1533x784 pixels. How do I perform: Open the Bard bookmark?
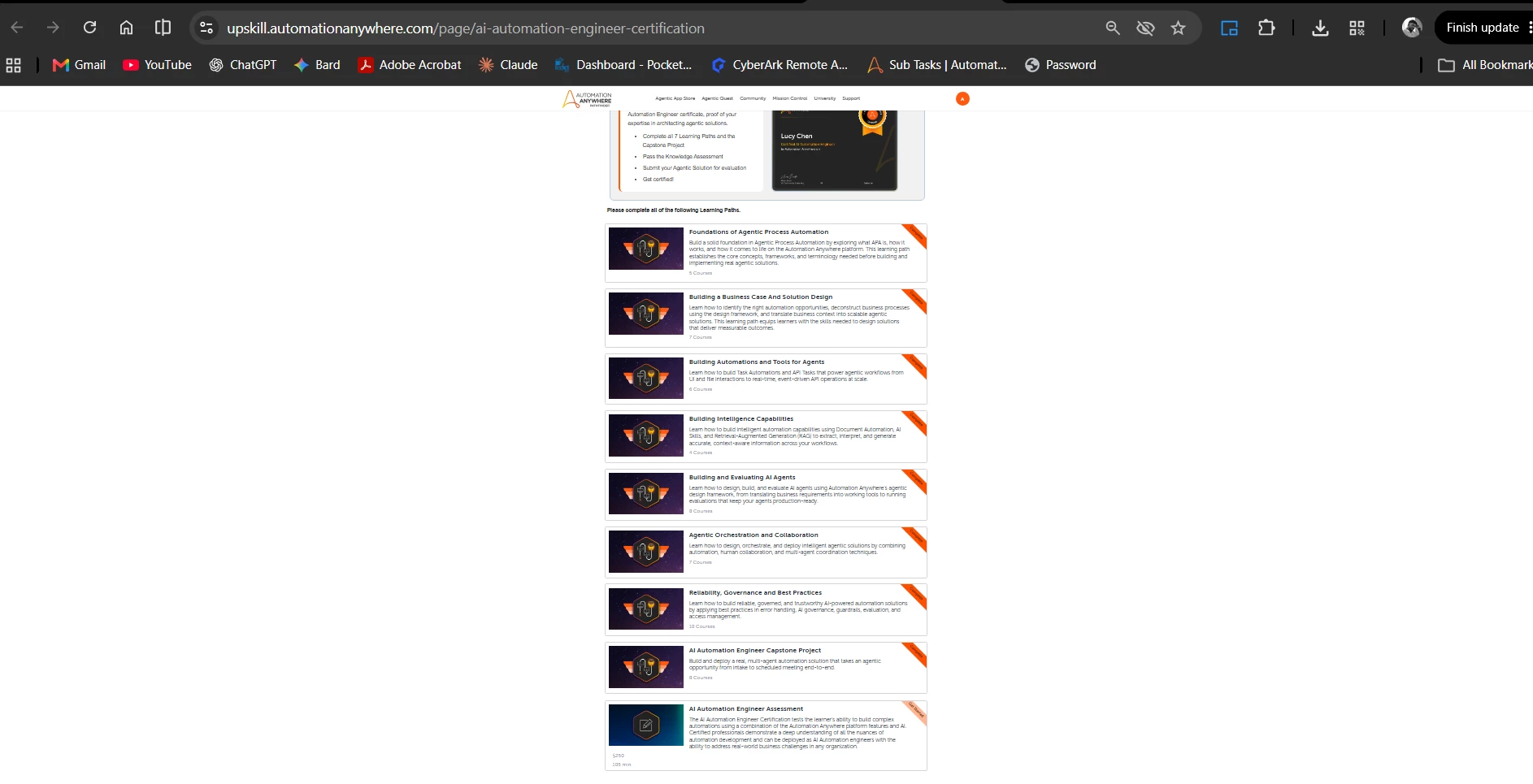tap(317, 65)
